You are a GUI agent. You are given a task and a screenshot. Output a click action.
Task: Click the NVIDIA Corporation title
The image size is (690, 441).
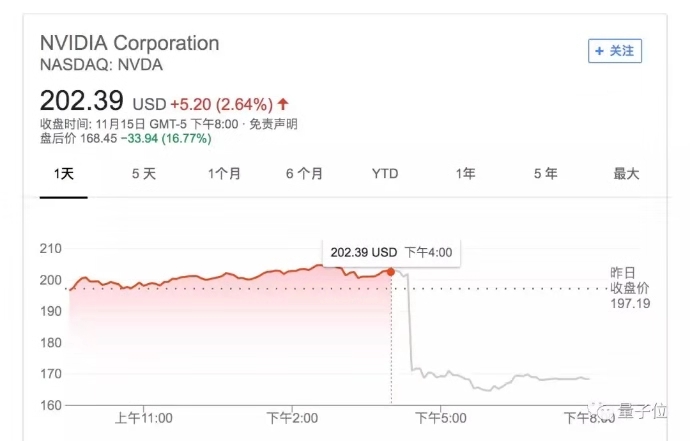[129, 44]
